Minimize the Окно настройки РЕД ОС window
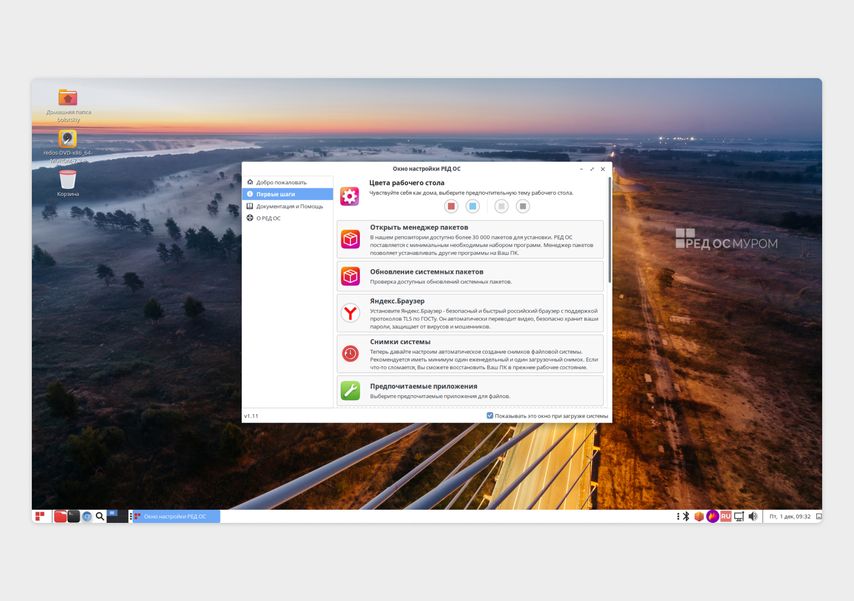The width and height of the screenshot is (854, 601). pyautogui.click(x=582, y=169)
